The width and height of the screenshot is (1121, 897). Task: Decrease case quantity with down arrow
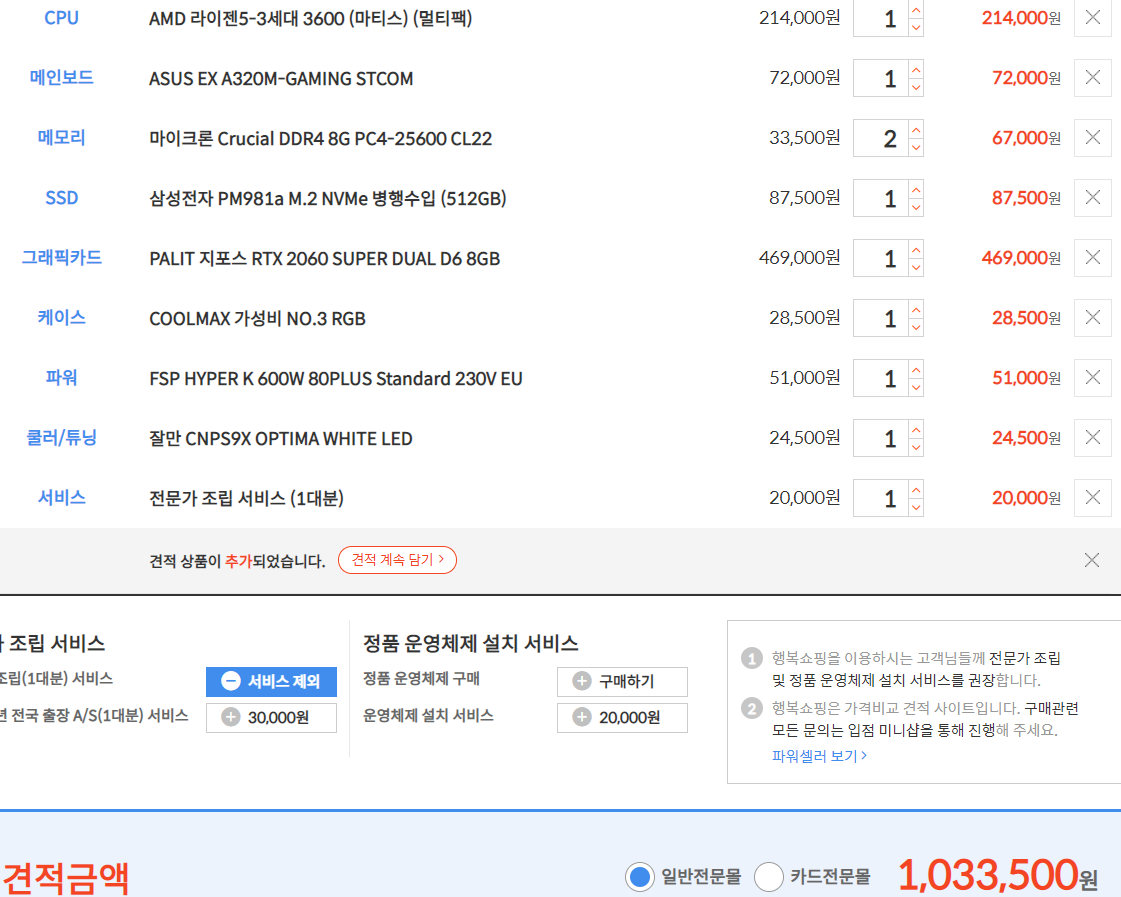[916, 327]
